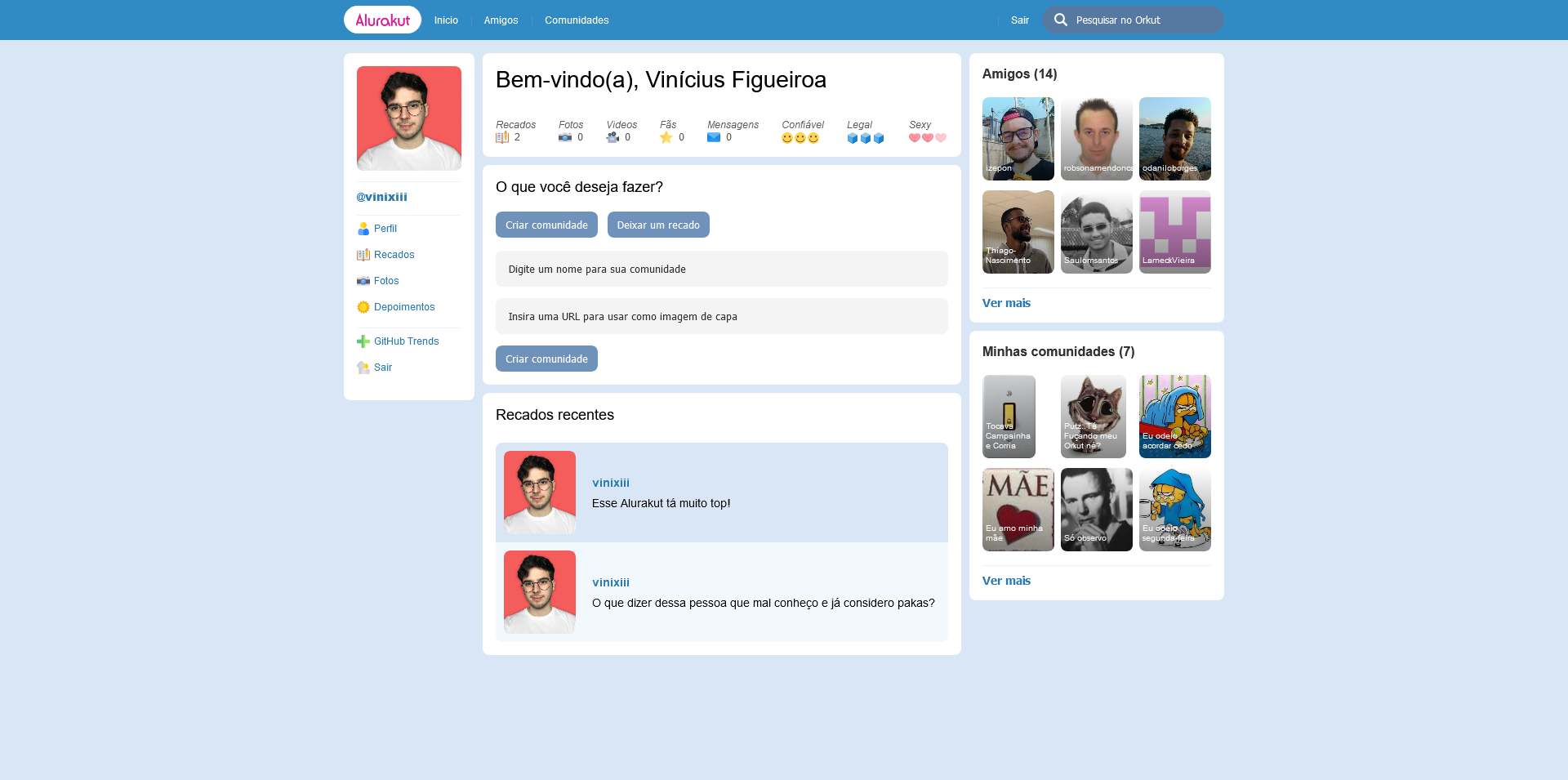The image size is (1568, 780).
Task: Click the first Confiável smiley icon
Action: pyautogui.click(x=787, y=138)
